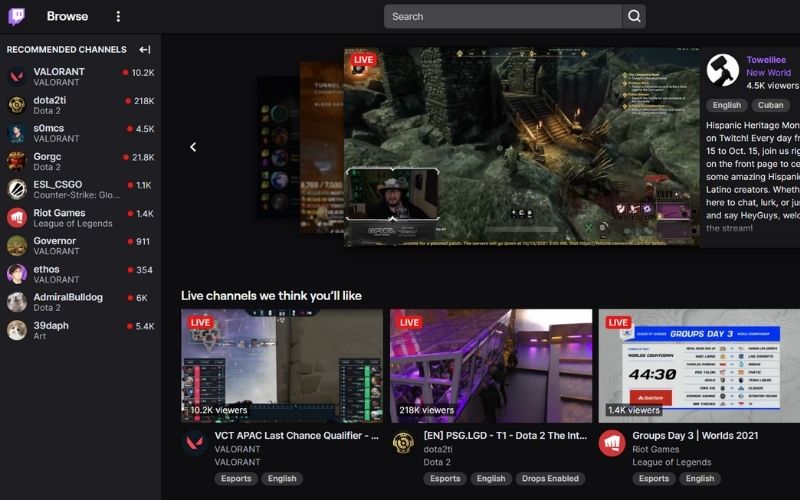Select ethos name in recommended channels
Viewport: 800px width, 500px height.
click(46, 269)
